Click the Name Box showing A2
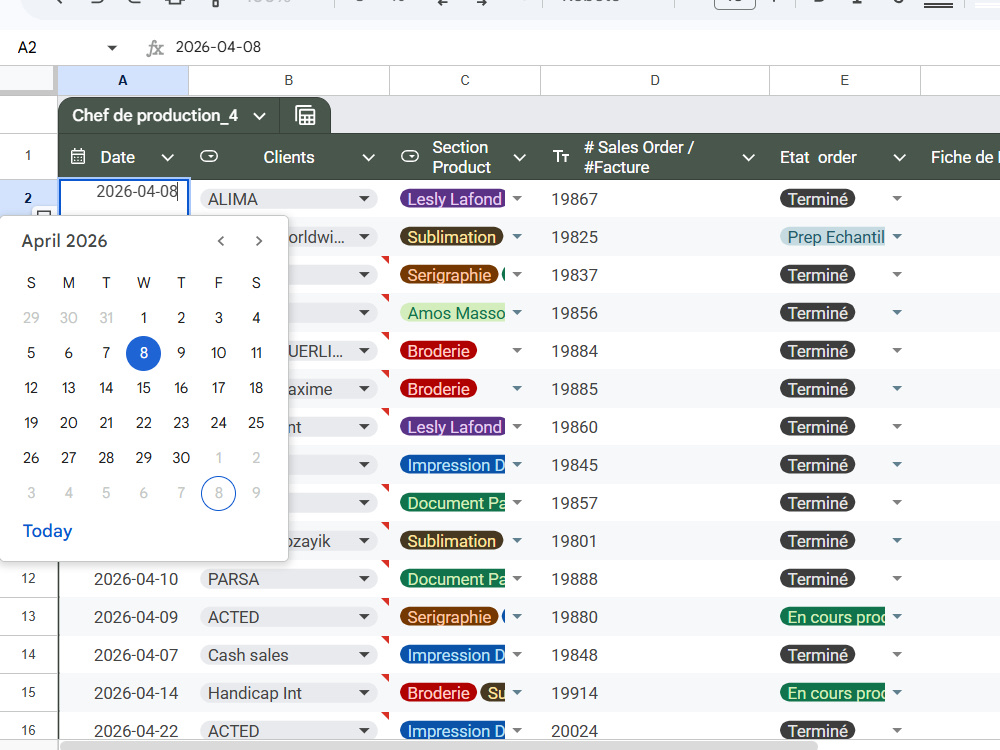This screenshot has width=1000, height=750. click(57, 48)
